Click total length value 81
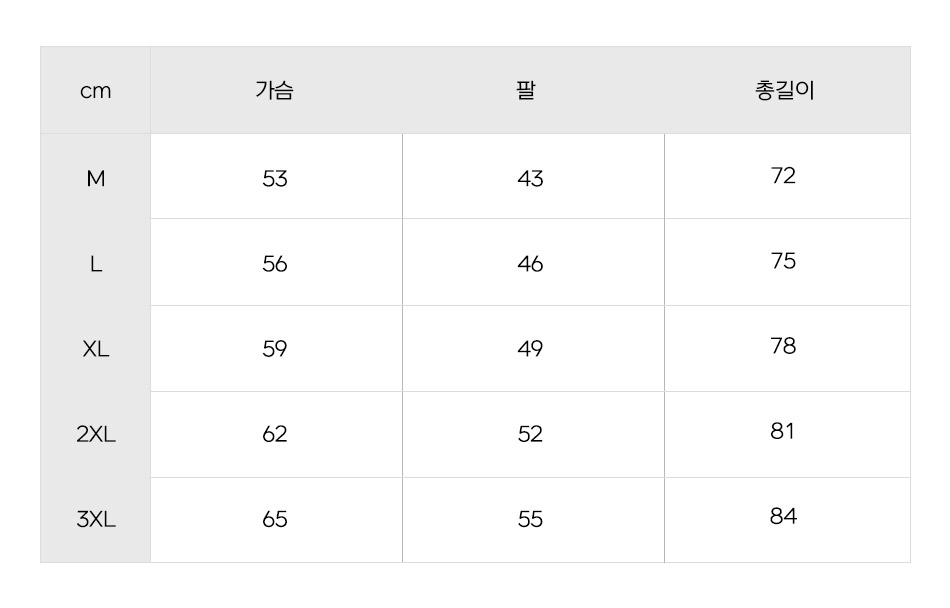The height and width of the screenshot is (608, 950). pos(782,431)
